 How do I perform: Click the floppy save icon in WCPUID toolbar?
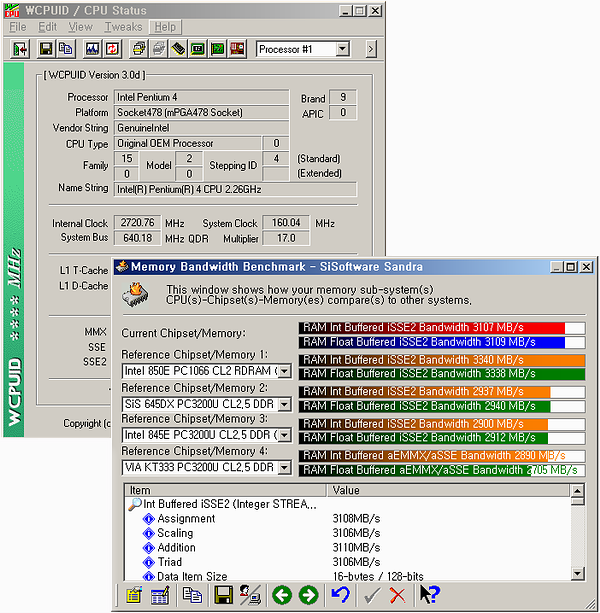point(46,49)
